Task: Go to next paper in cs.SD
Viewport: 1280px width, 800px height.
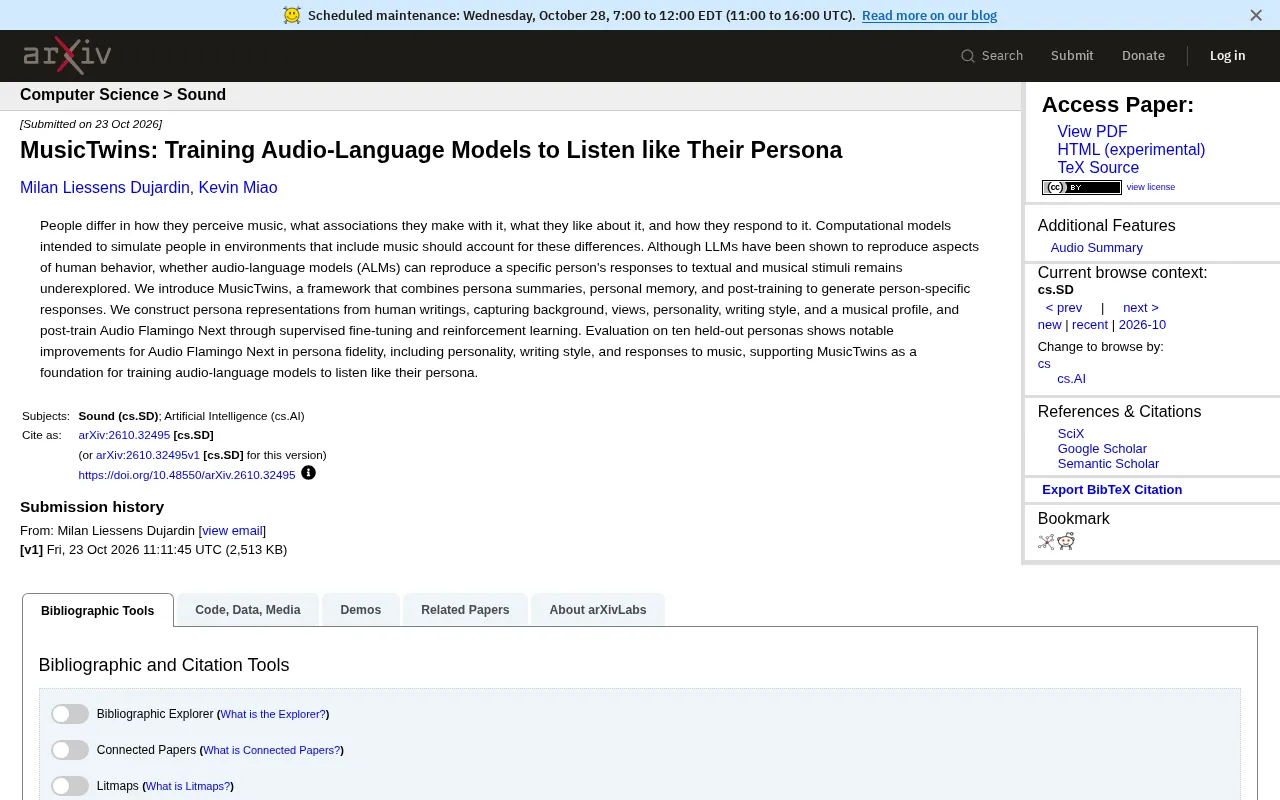Action: (1140, 308)
